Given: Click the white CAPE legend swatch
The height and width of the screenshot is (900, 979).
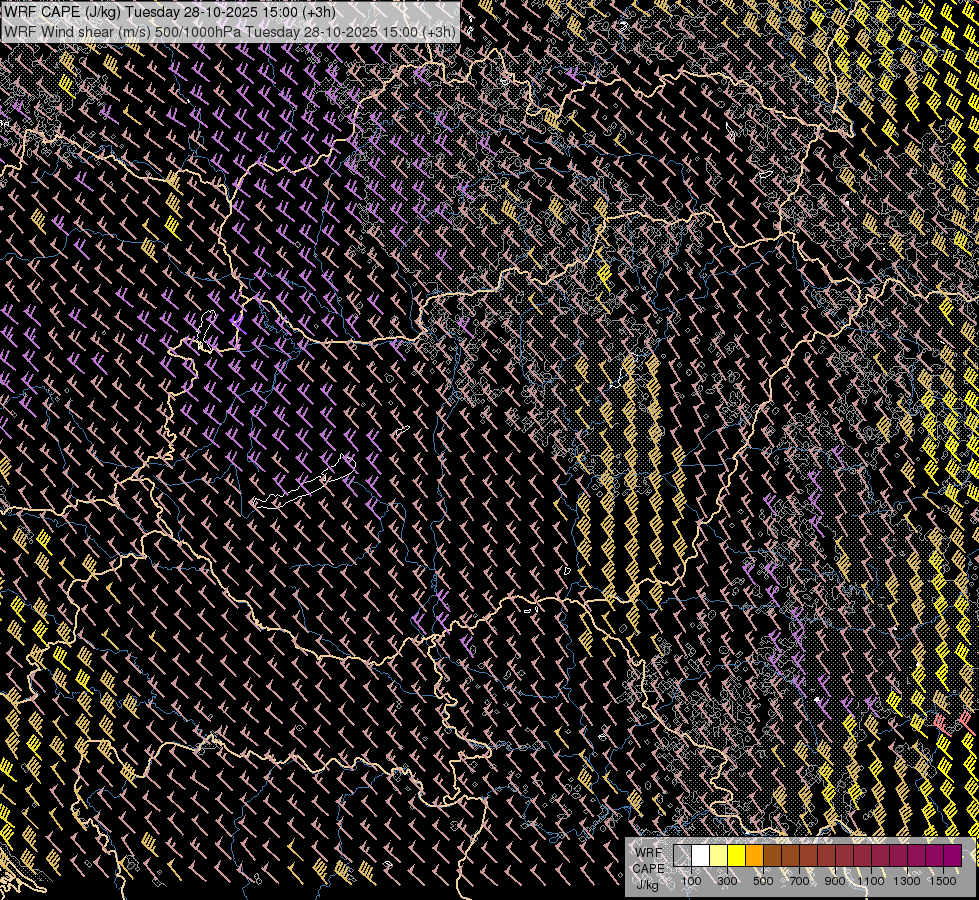Looking at the screenshot, I should click(701, 855).
